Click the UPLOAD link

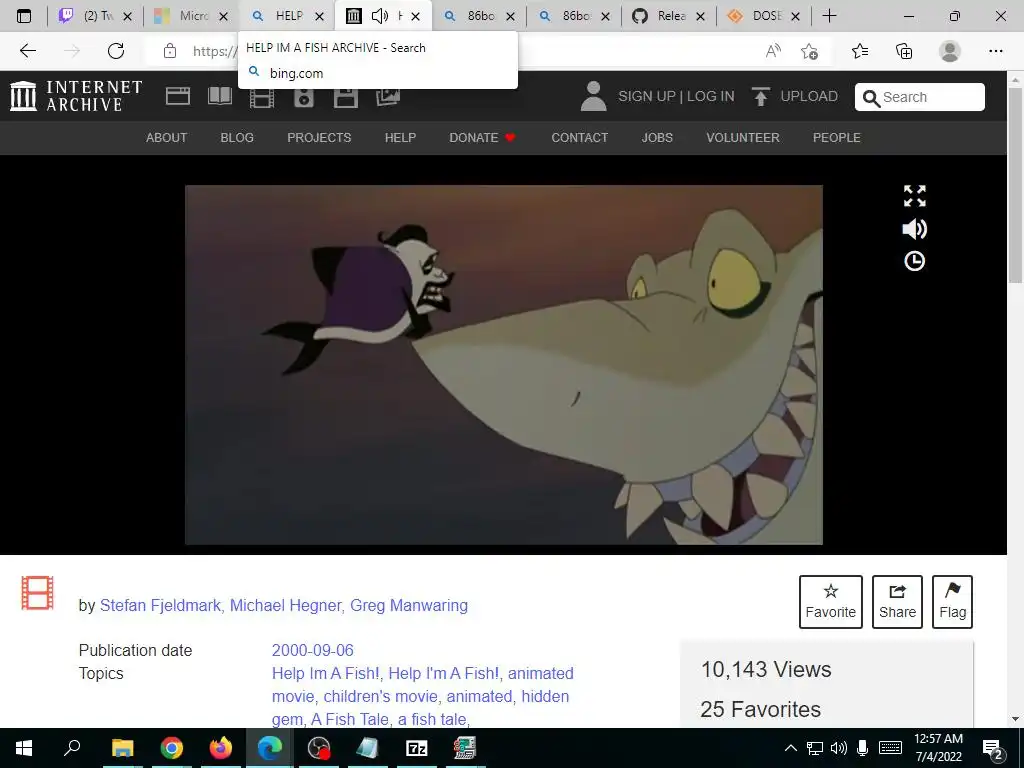pos(809,97)
